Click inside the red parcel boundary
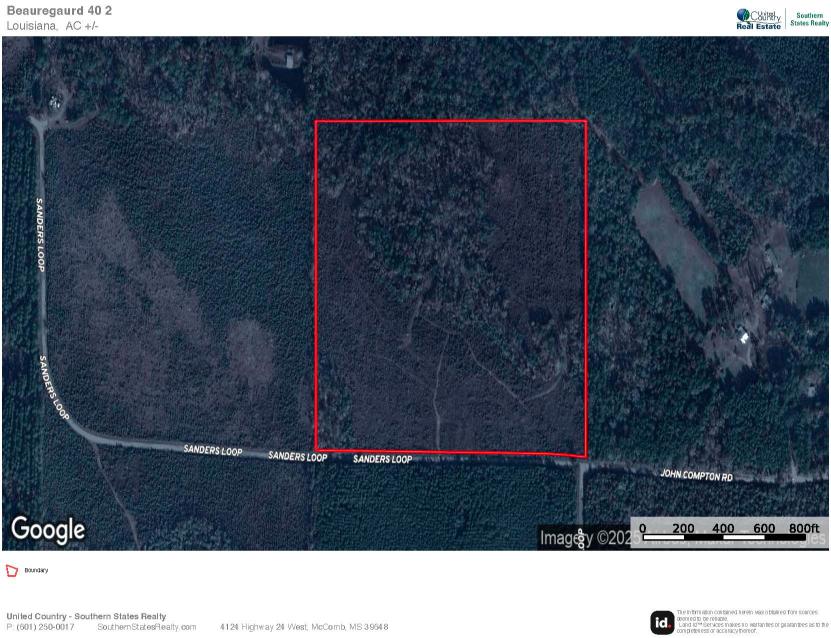 click(451, 288)
